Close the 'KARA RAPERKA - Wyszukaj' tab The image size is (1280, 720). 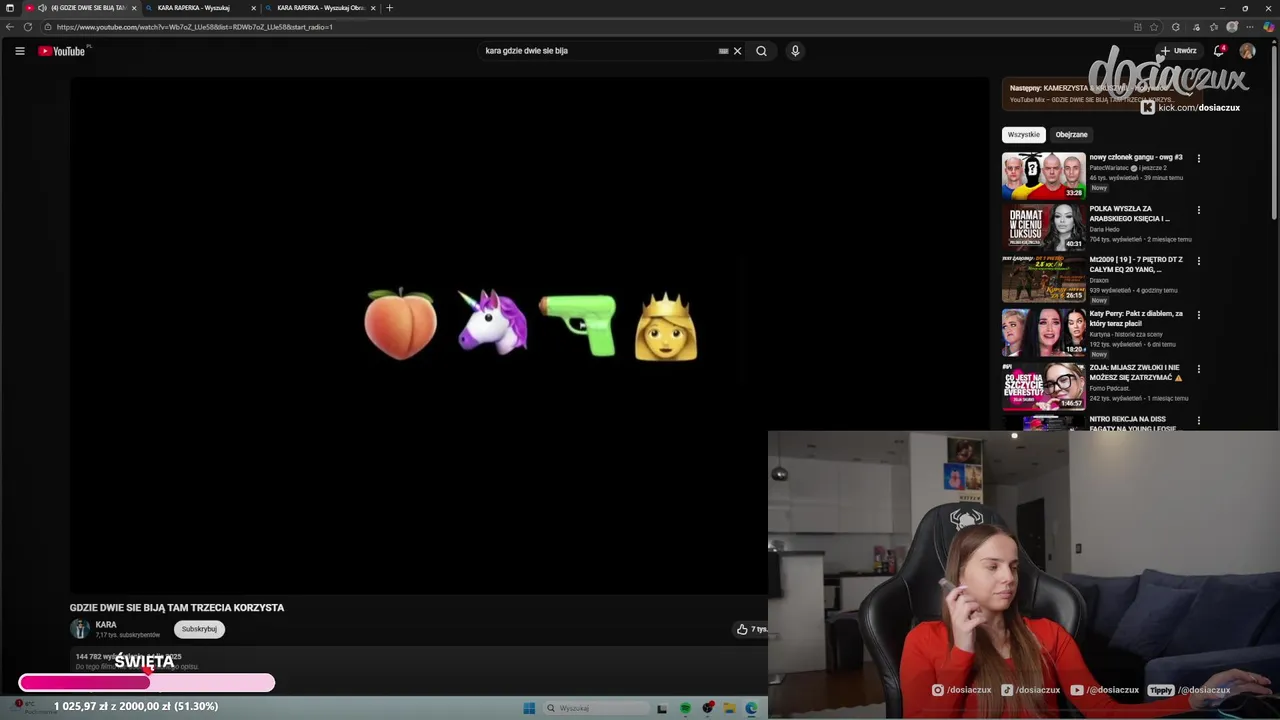(x=253, y=8)
